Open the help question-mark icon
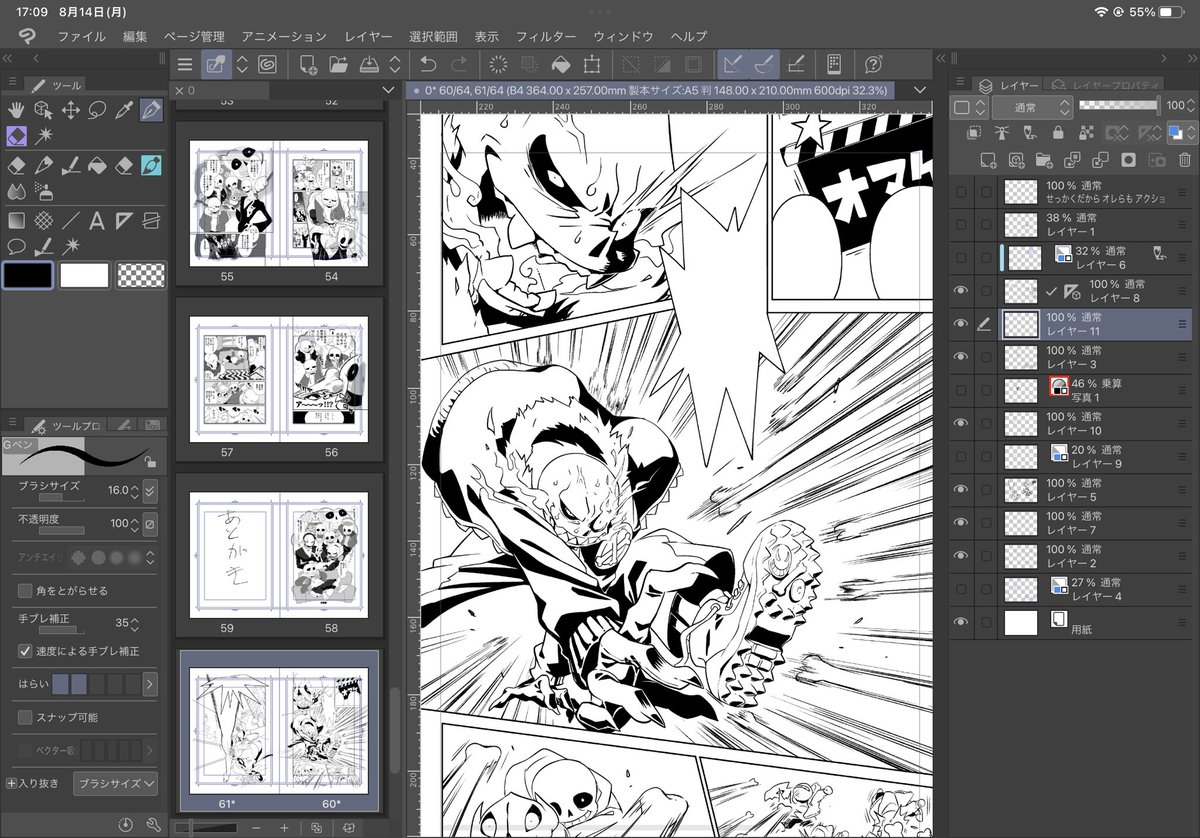The width and height of the screenshot is (1200, 838). [x=873, y=65]
